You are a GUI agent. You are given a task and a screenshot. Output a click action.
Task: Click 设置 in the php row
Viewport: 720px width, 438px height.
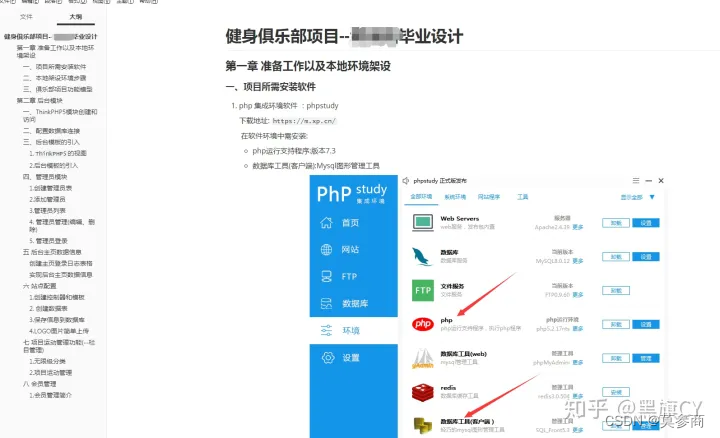[x=646, y=325]
